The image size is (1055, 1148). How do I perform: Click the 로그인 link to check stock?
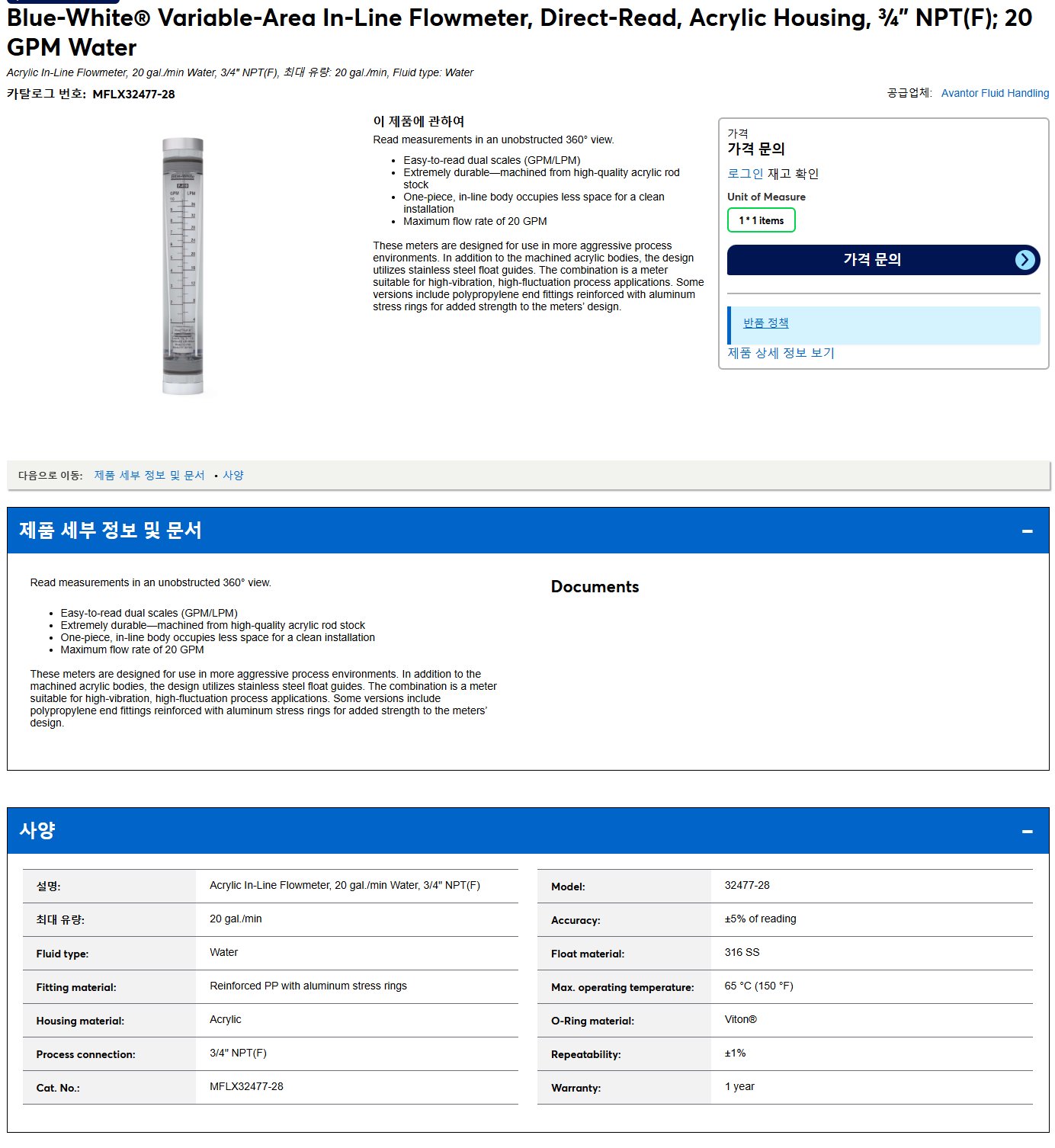tap(745, 174)
